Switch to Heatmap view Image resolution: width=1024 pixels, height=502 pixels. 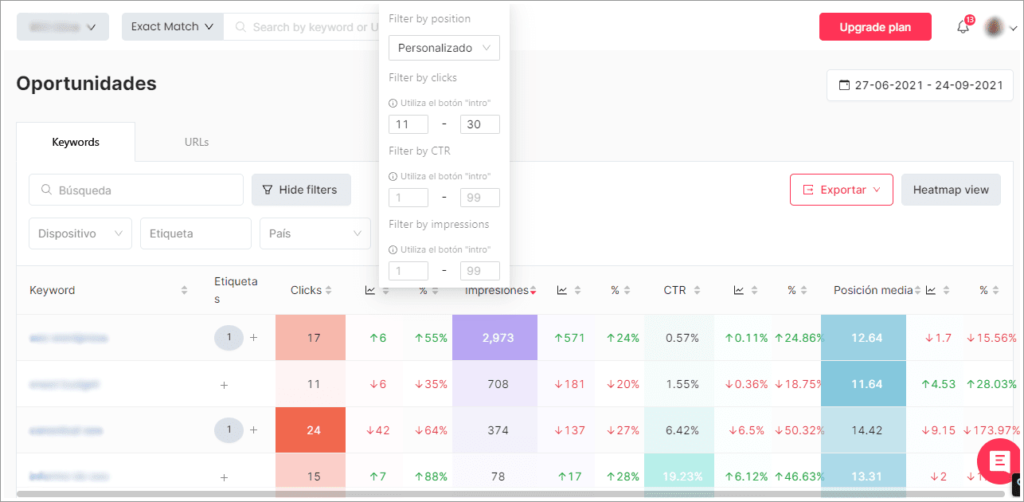click(951, 190)
